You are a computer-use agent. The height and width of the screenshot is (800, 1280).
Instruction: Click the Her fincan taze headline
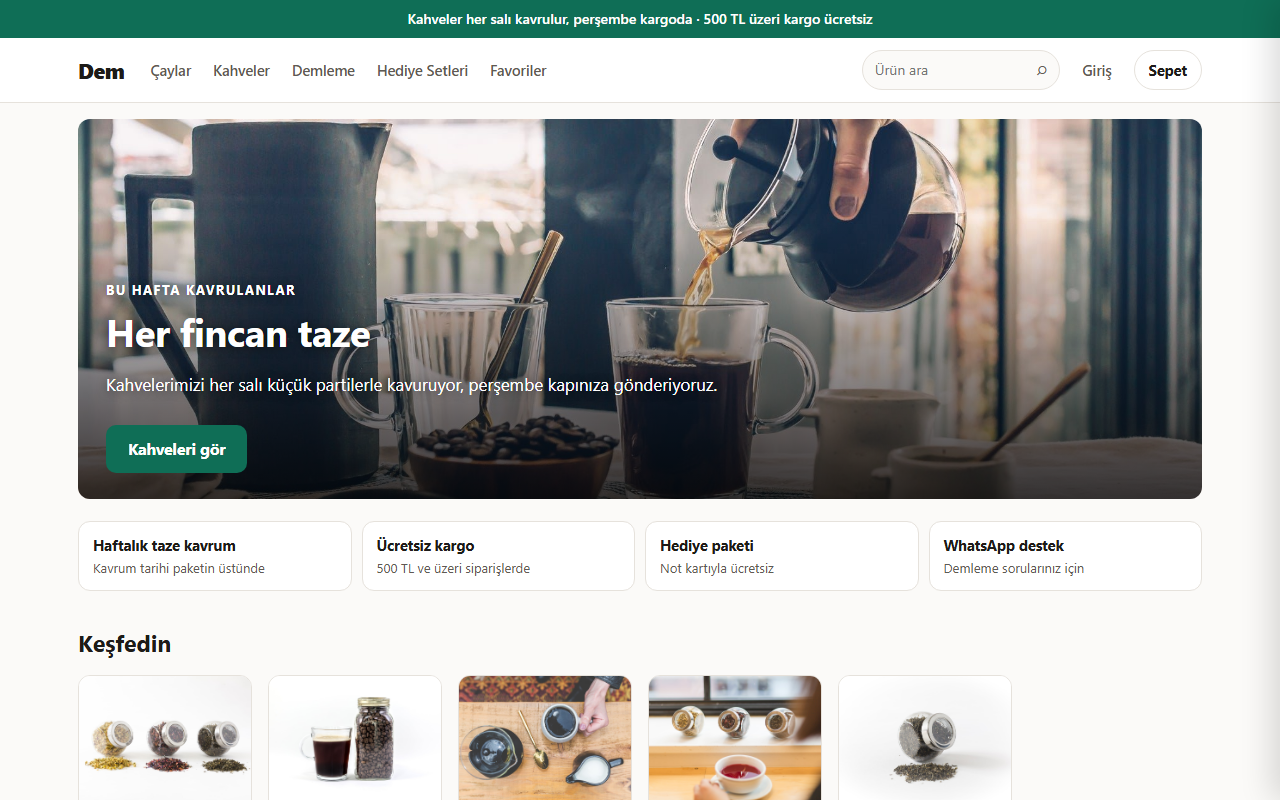point(238,334)
